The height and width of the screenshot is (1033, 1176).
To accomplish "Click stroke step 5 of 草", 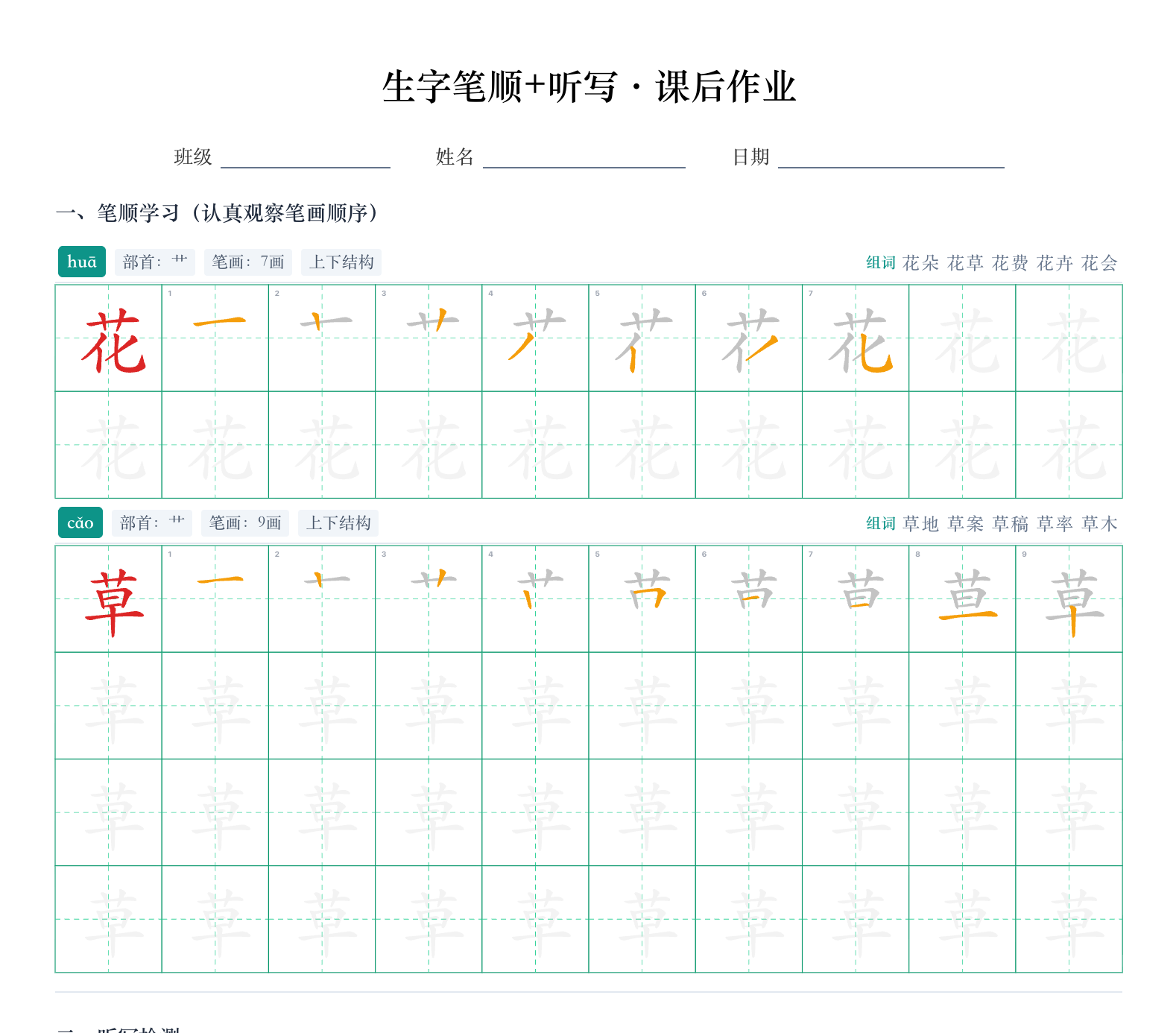I will (x=642, y=599).
